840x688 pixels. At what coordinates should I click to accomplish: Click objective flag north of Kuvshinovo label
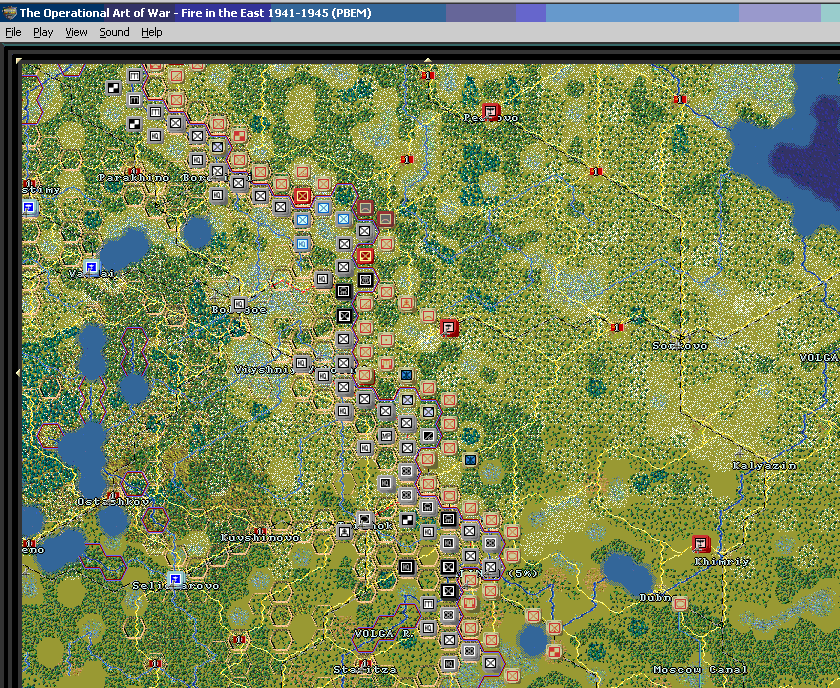261,531
